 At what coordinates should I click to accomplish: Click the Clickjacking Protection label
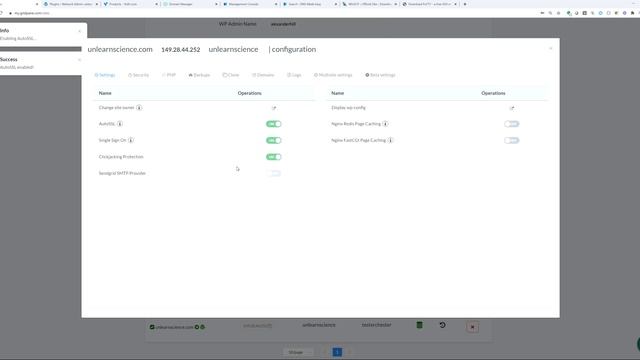[x=121, y=157]
